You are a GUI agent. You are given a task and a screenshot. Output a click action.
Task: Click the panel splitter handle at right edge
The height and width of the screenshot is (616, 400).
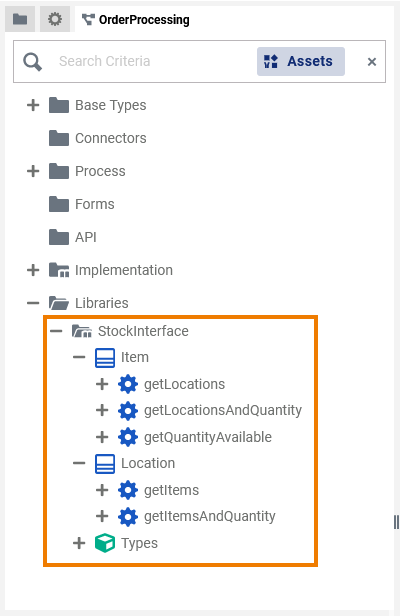[x=396, y=522]
